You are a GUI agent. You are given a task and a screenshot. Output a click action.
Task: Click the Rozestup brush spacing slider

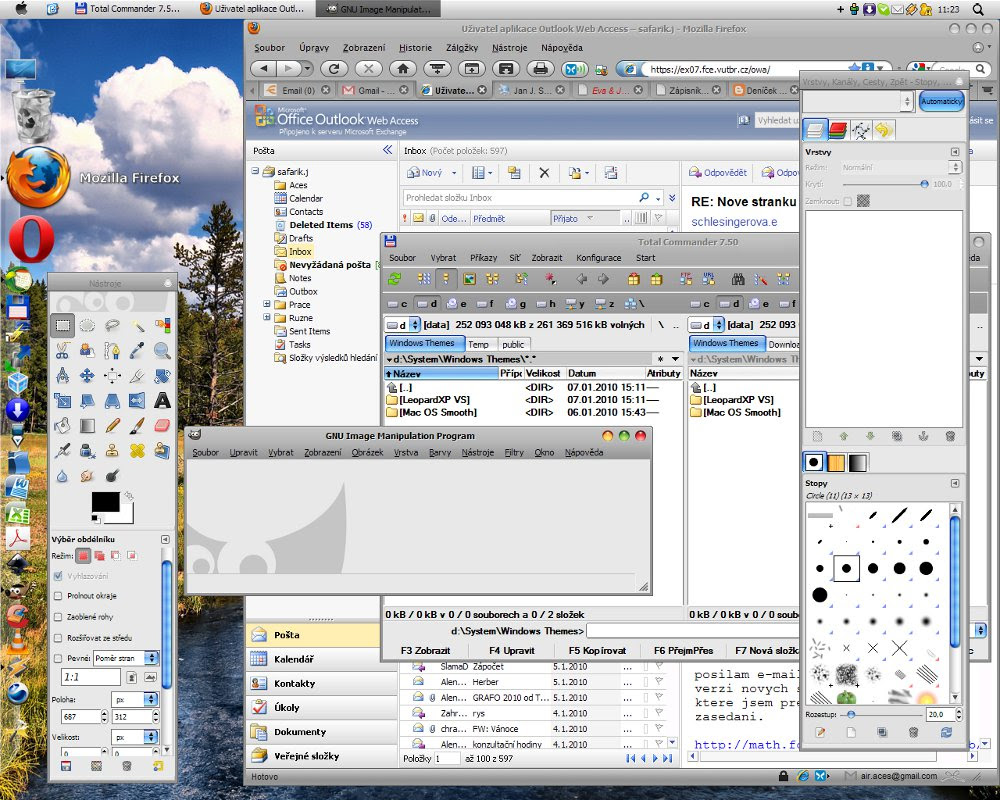coord(882,715)
